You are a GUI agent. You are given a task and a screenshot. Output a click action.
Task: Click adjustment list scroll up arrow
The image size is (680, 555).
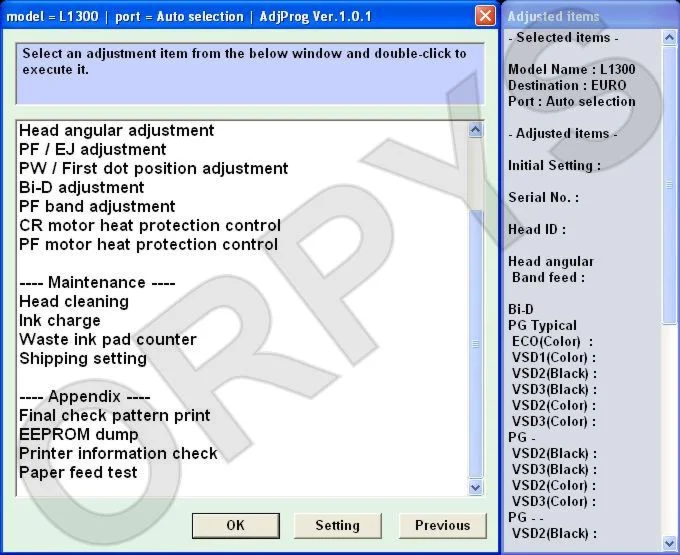click(476, 130)
